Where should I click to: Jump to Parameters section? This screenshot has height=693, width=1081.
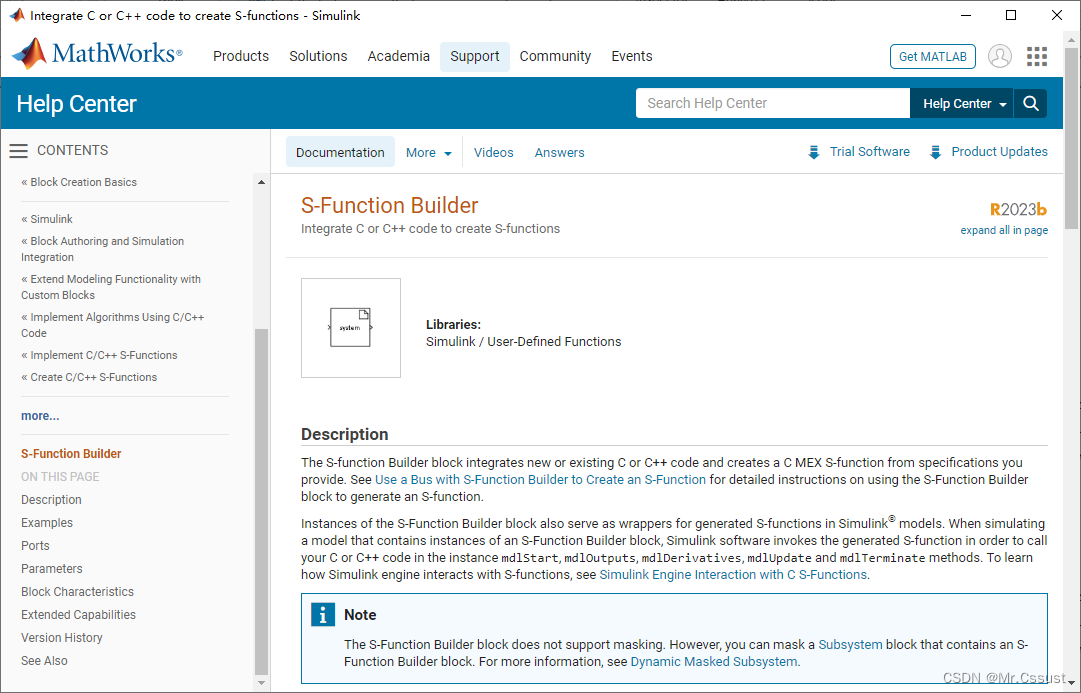tap(52, 569)
